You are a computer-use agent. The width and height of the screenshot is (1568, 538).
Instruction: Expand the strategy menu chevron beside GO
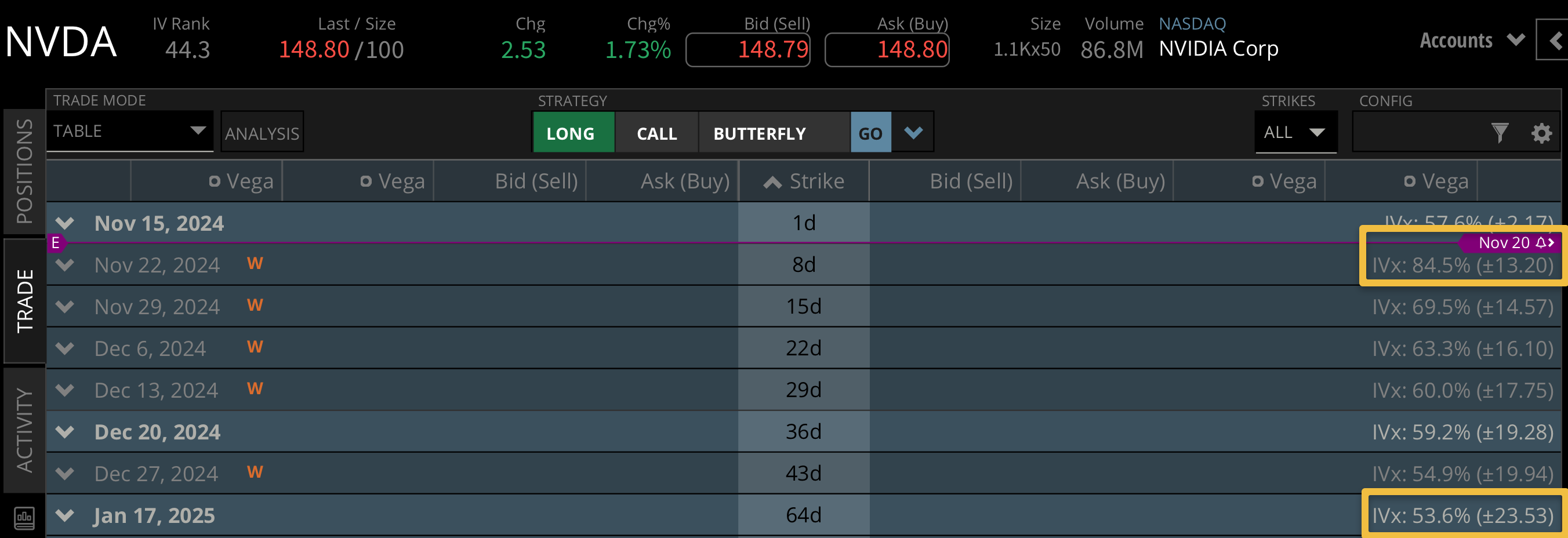point(913,132)
